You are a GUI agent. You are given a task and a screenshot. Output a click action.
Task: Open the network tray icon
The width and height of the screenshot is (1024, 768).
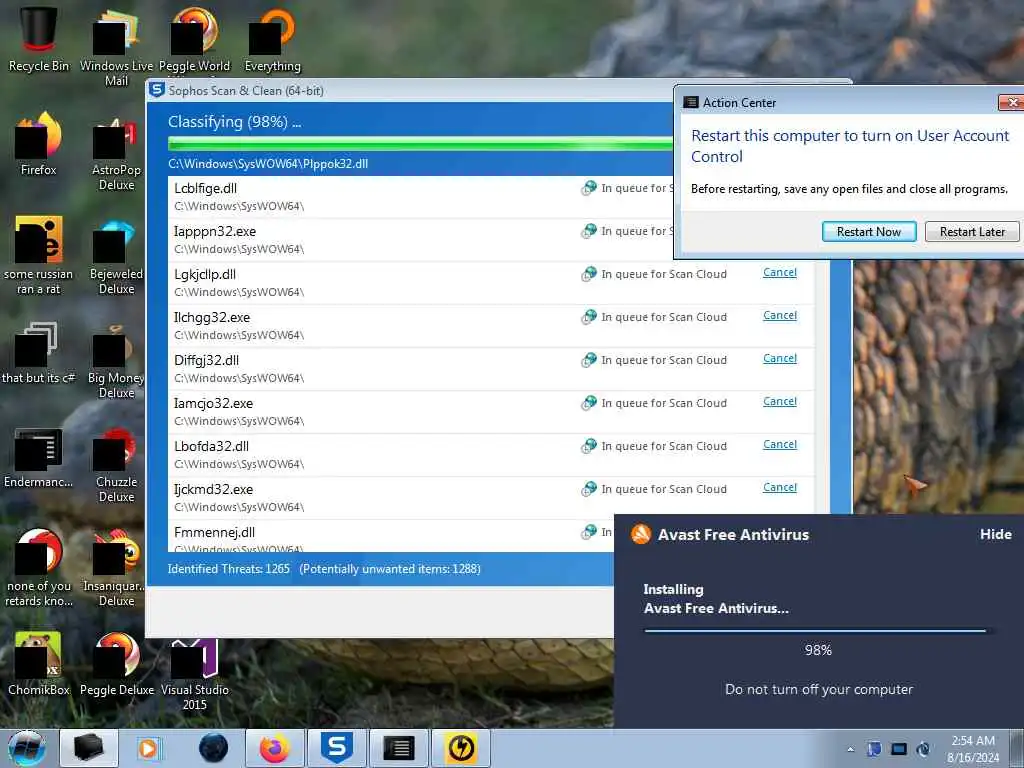[x=899, y=749]
